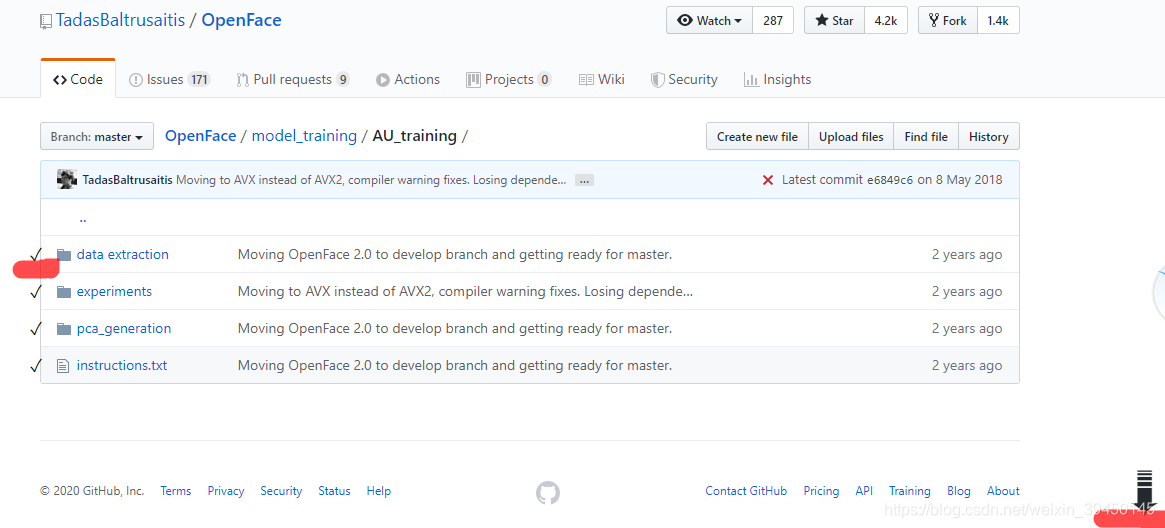The width and height of the screenshot is (1165, 528).
Task: Click the experiments folder icon
Action: pos(64,292)
